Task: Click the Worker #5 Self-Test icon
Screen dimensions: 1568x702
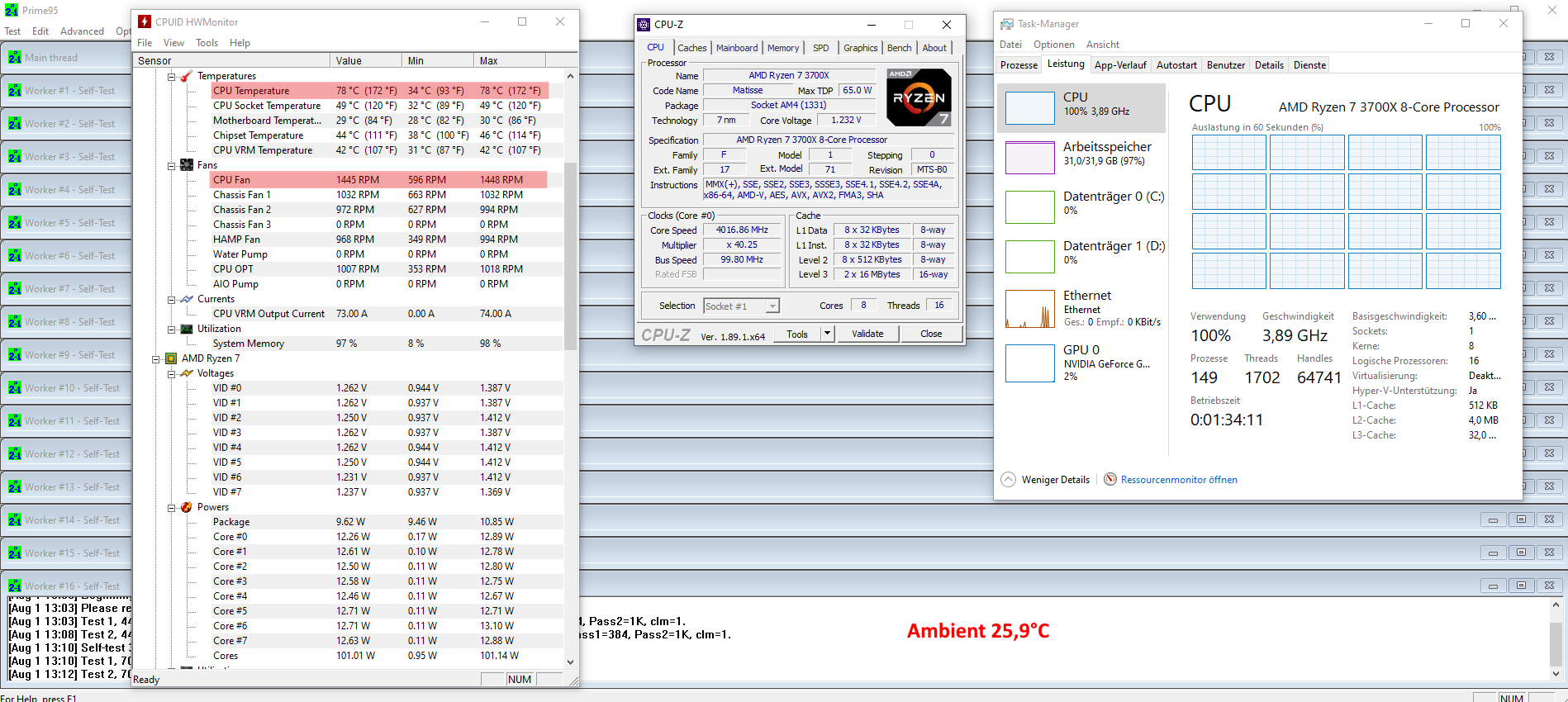Action: click(15, 222)
